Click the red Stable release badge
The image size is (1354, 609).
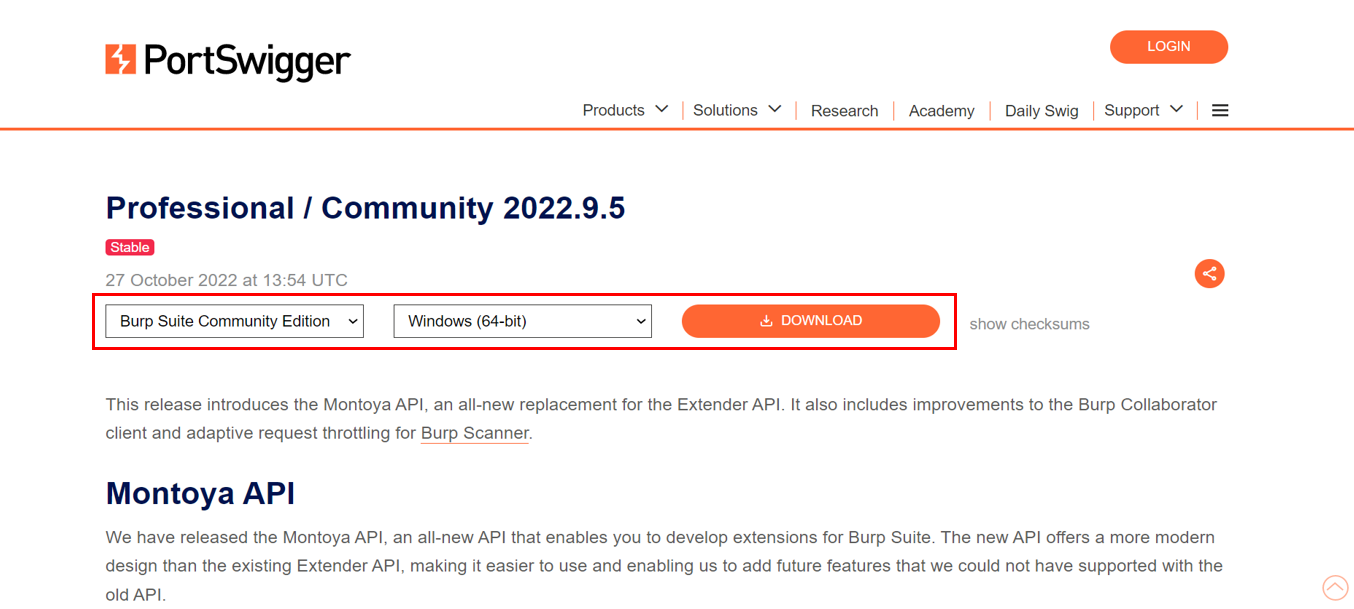tap(130, 247)
